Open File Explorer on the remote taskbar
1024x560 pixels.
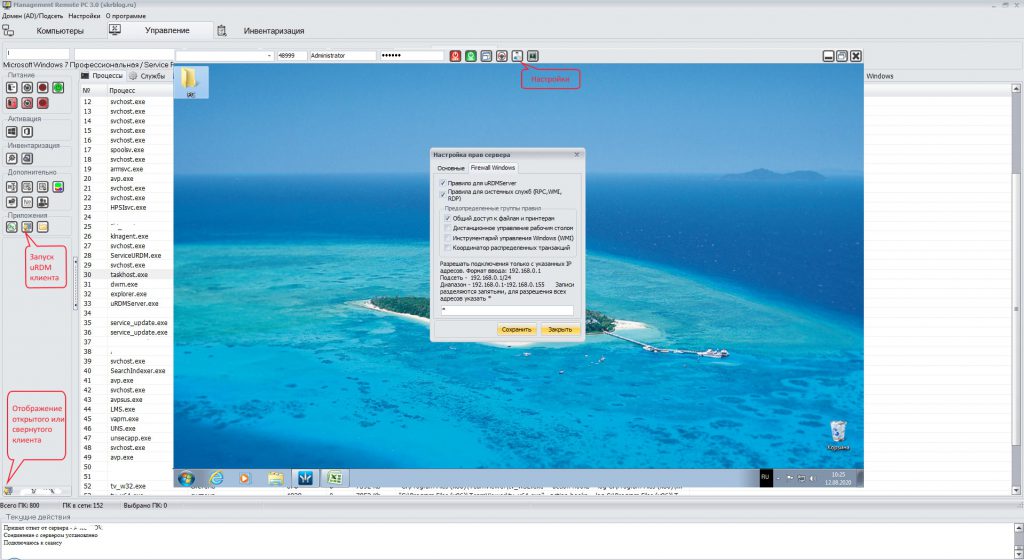tap(276, 478)
